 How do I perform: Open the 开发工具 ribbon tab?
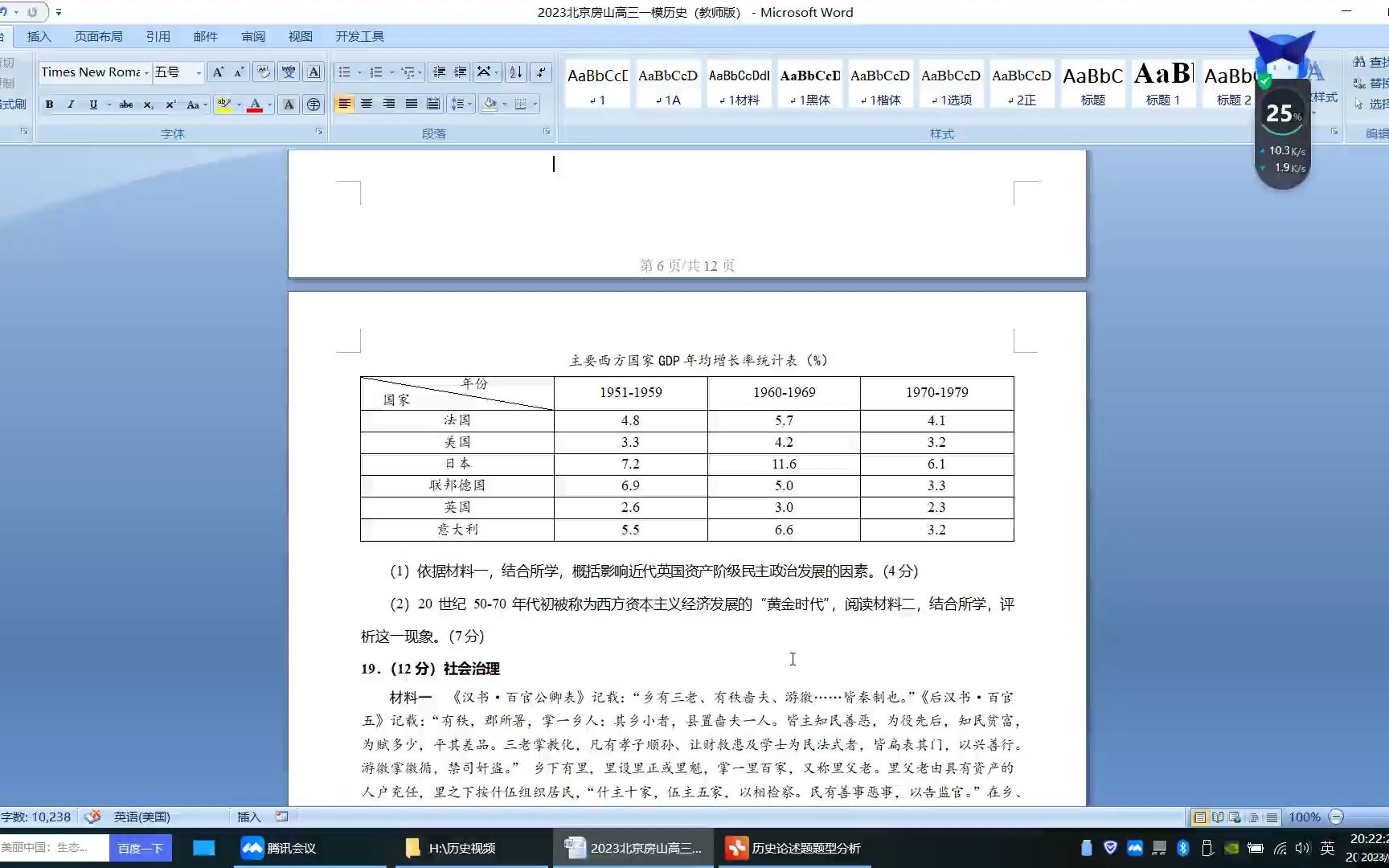coord(359,37)
